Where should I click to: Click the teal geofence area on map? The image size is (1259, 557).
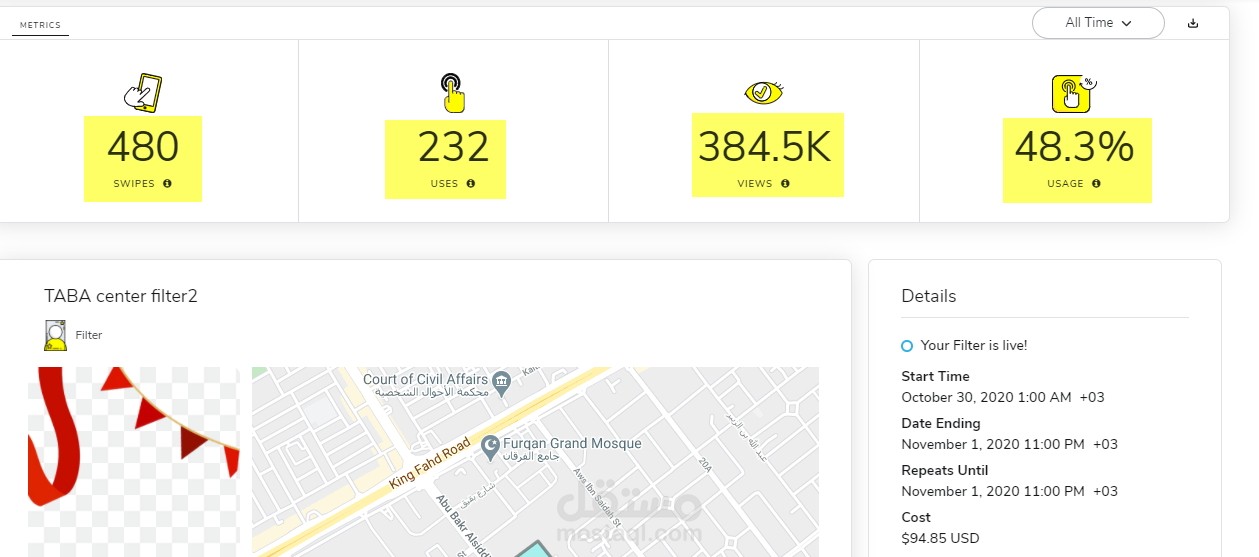coord(535,550)
